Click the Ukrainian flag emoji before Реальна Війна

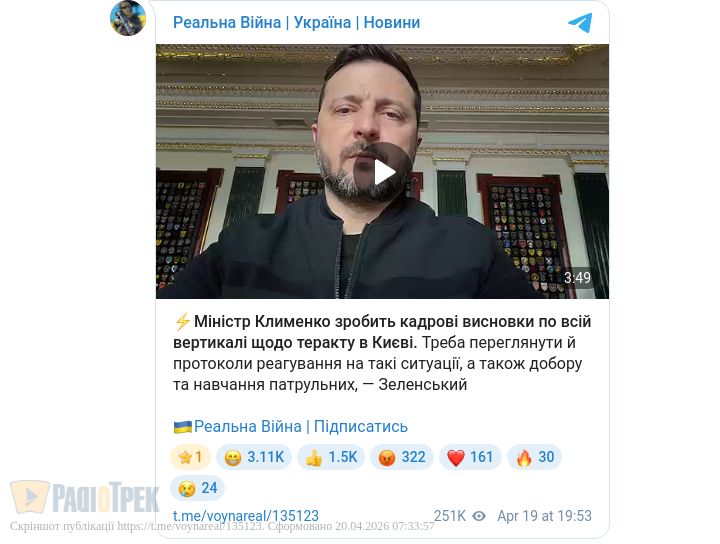point(183,426)
